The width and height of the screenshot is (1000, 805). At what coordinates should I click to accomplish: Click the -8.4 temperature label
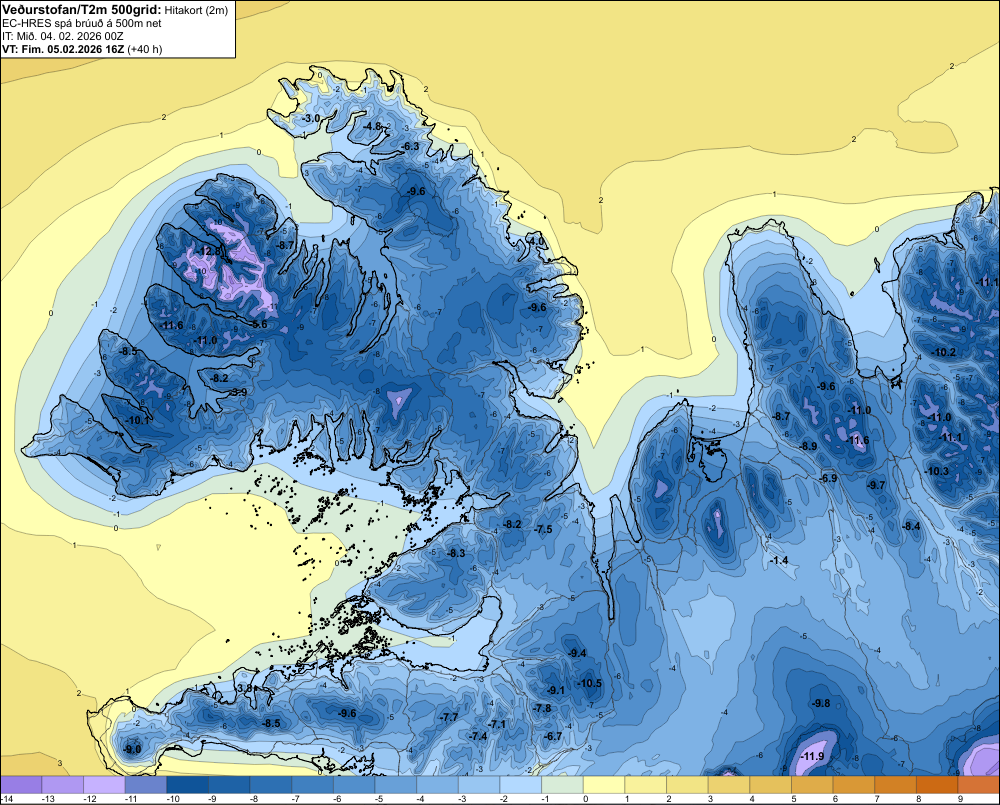pyautogui.click(x=911, y=526)
